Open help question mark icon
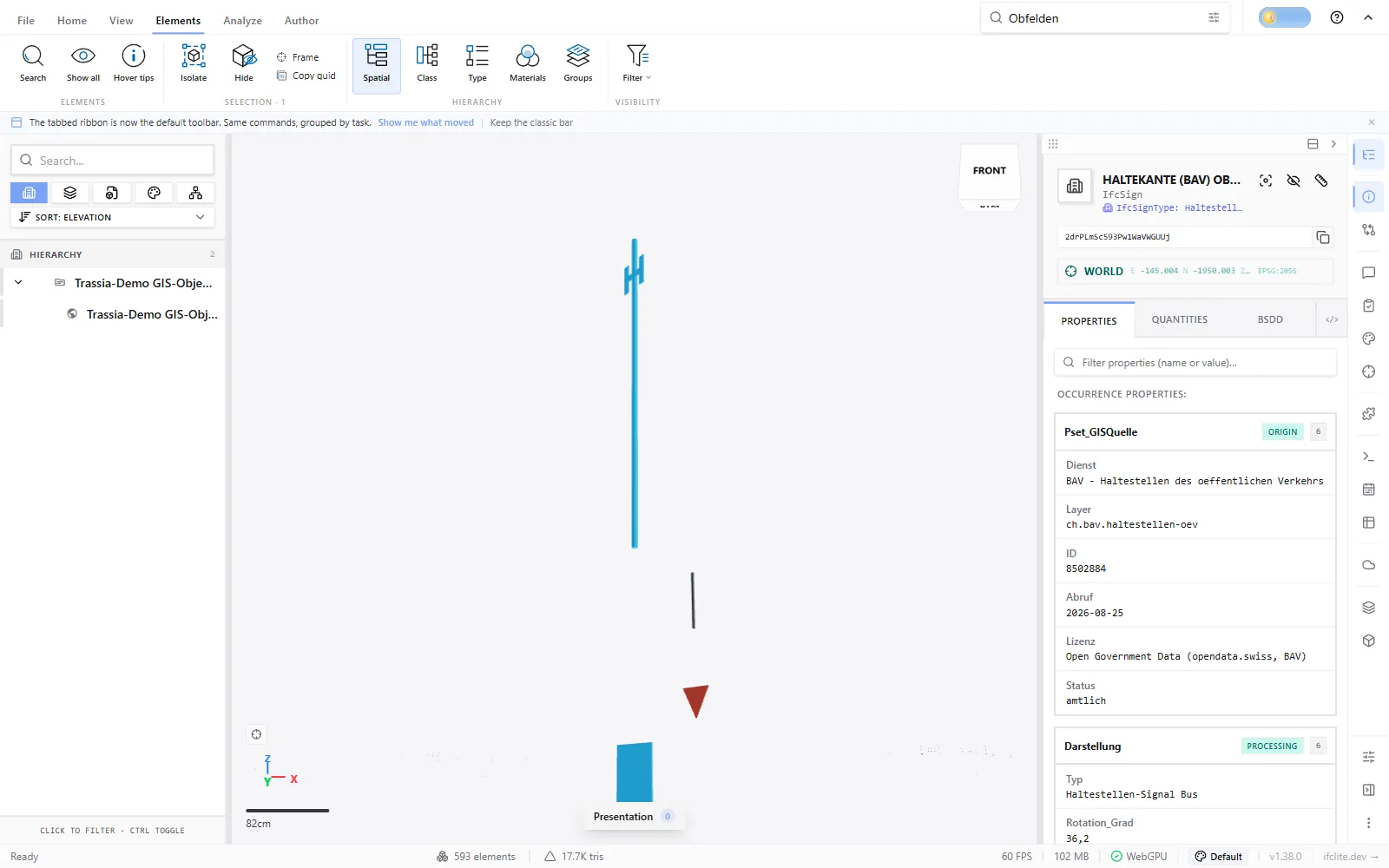This screenshot has height=868, width=1389. click(x=1337, y=17)
